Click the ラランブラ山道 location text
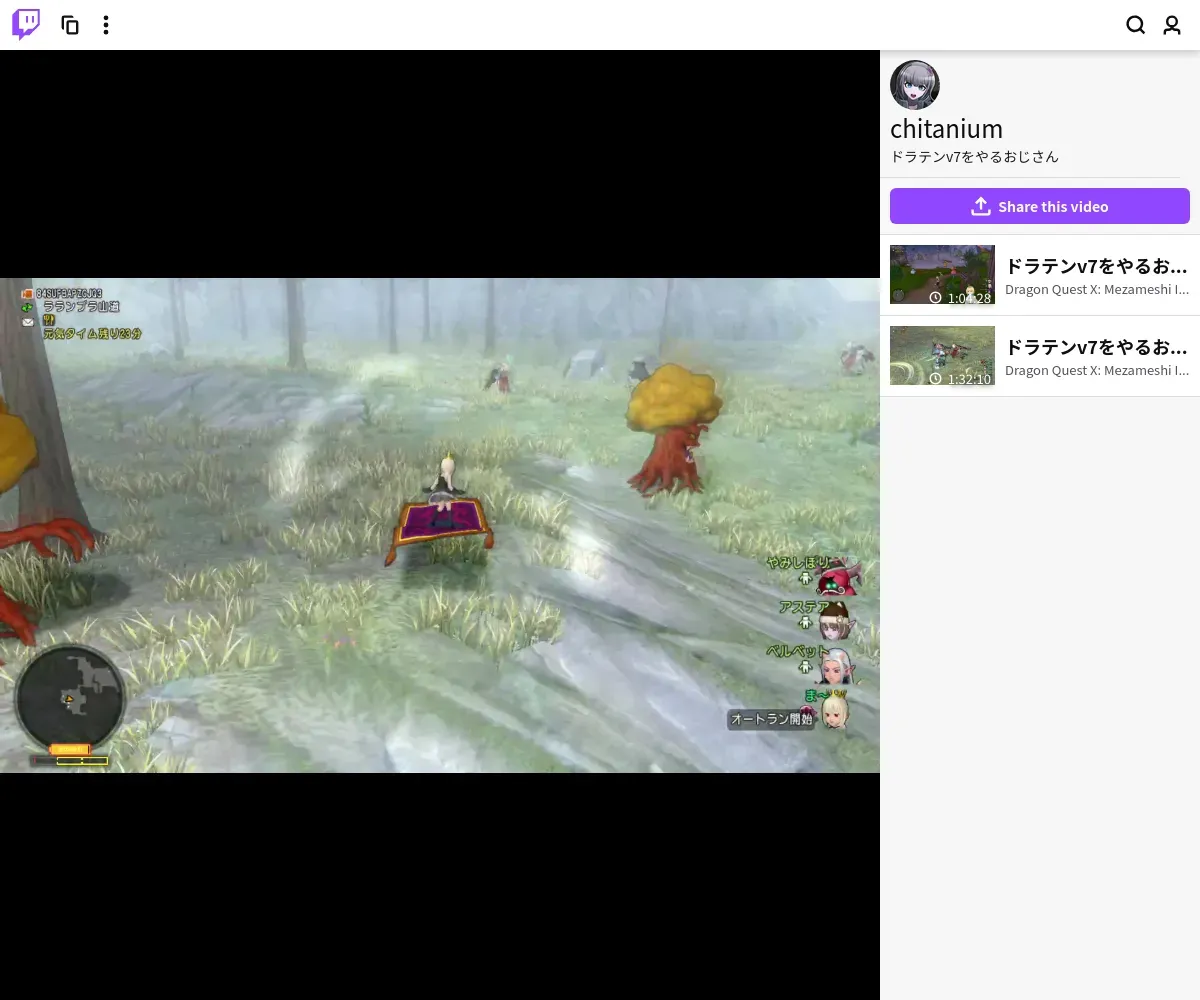Screen dimensions: 1200x1000 coord(81,307)
